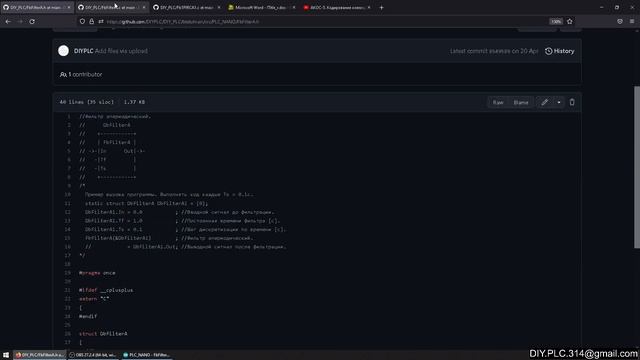Open the 'Add files via upload' commit
The image size is (640, 360).
[x=121, y=51]
